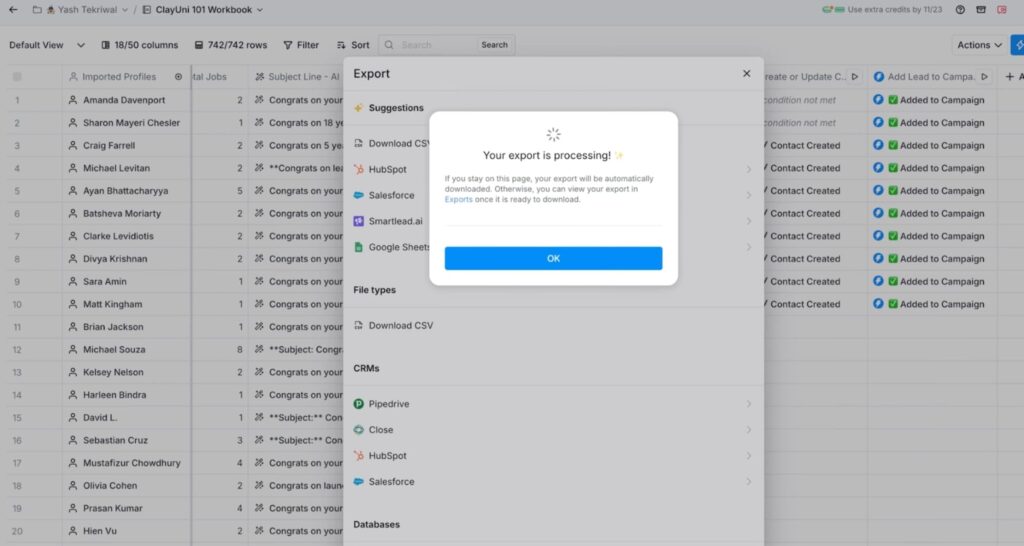Open the Exports link in the dialog
Image resolution: width=1024 pixels, height=546 pixels.
(x=458, y=199)
